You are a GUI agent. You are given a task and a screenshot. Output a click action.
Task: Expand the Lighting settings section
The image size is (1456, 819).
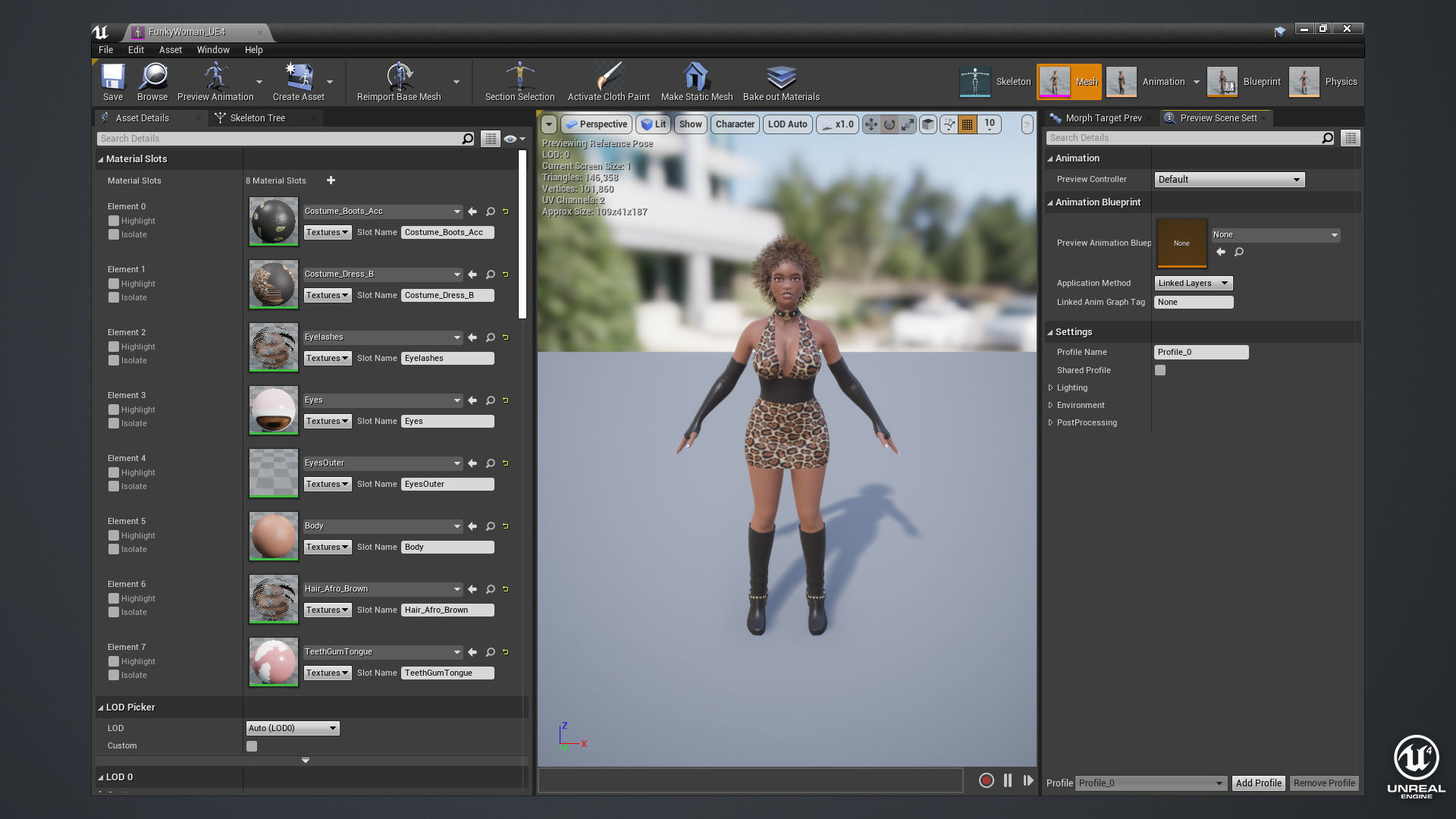point(1051,388)
